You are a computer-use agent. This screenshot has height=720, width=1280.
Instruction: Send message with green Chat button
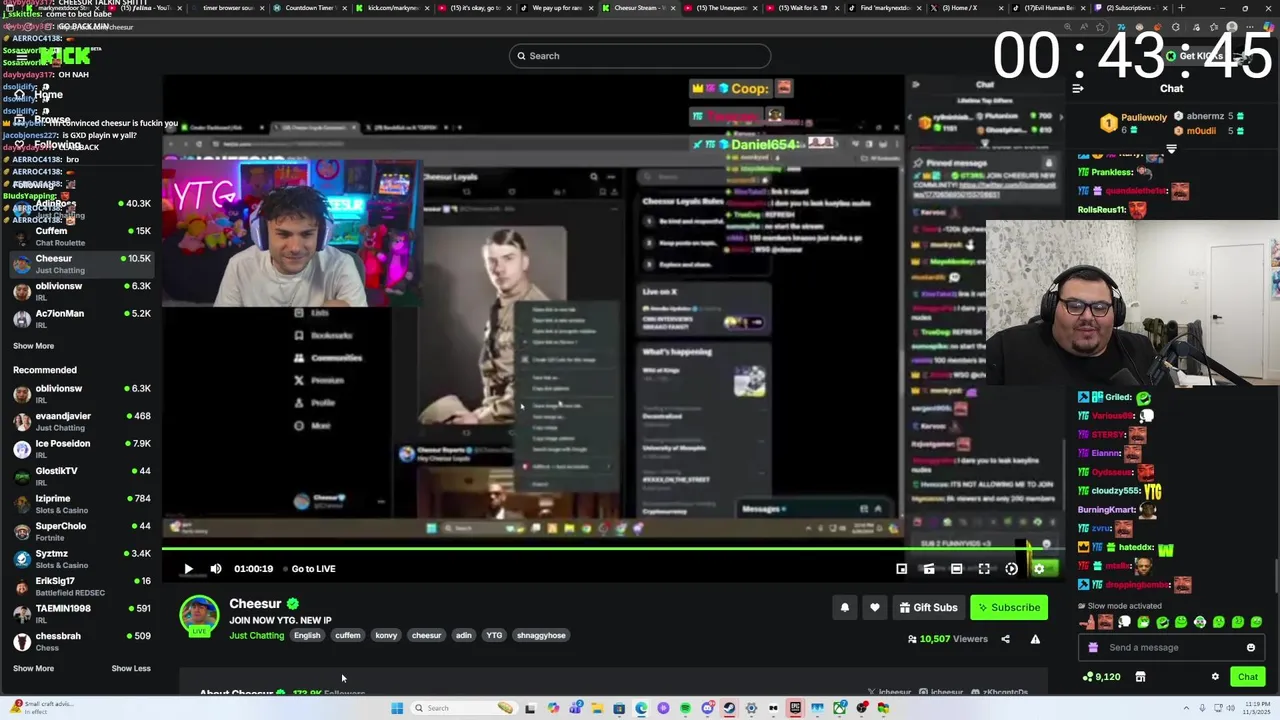coord(1248,677)
